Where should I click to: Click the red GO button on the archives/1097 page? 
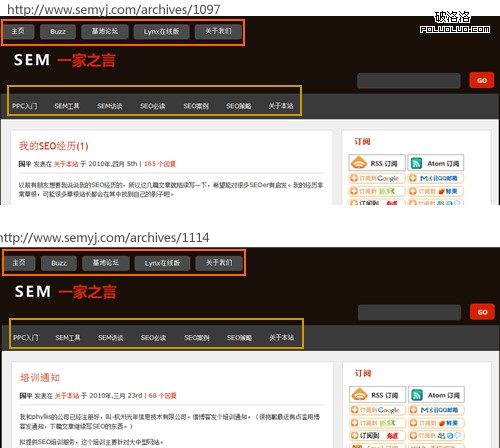click(x=482, y=80)
